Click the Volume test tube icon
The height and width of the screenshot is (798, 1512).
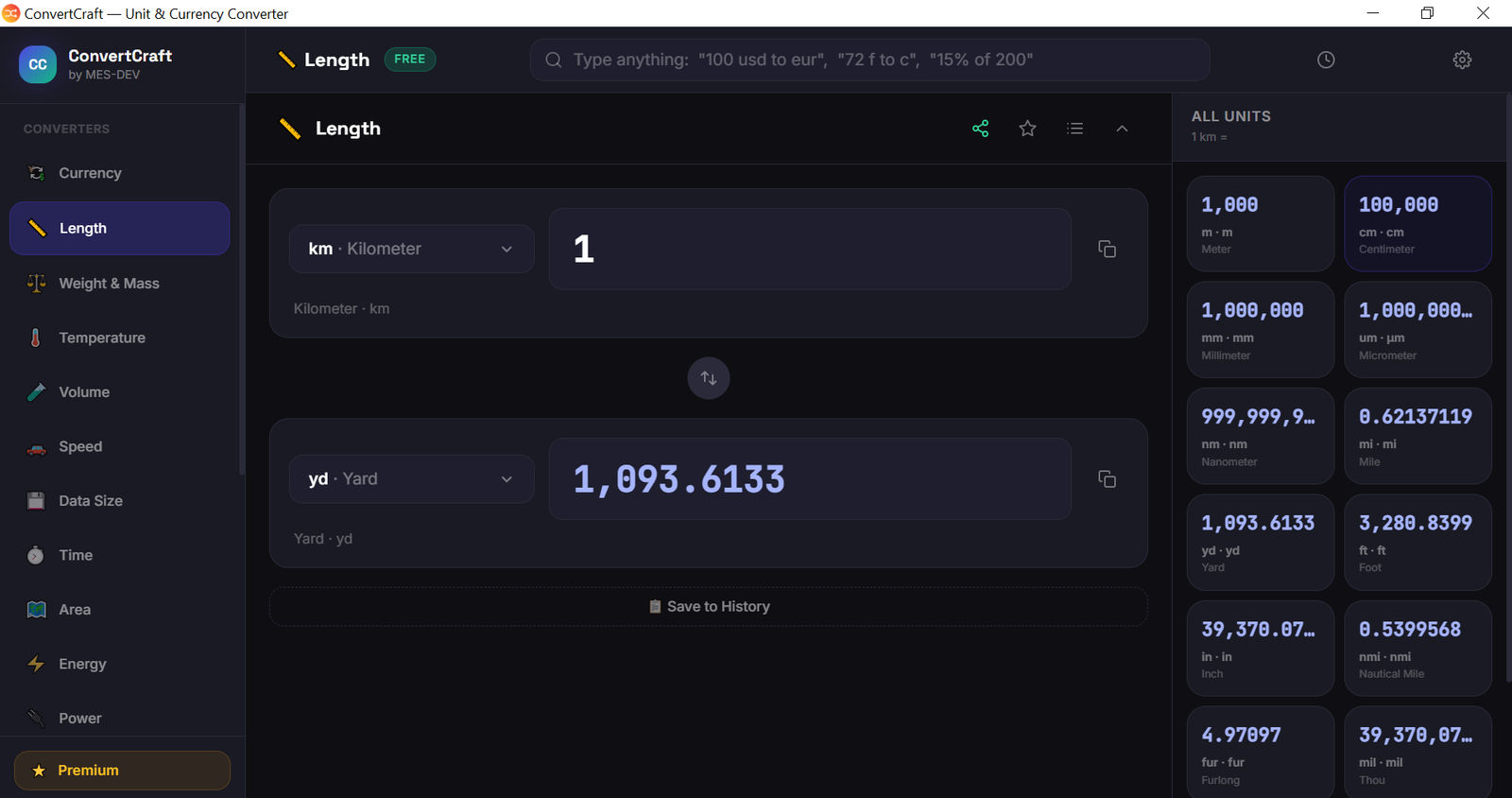(x=37, y=392)
